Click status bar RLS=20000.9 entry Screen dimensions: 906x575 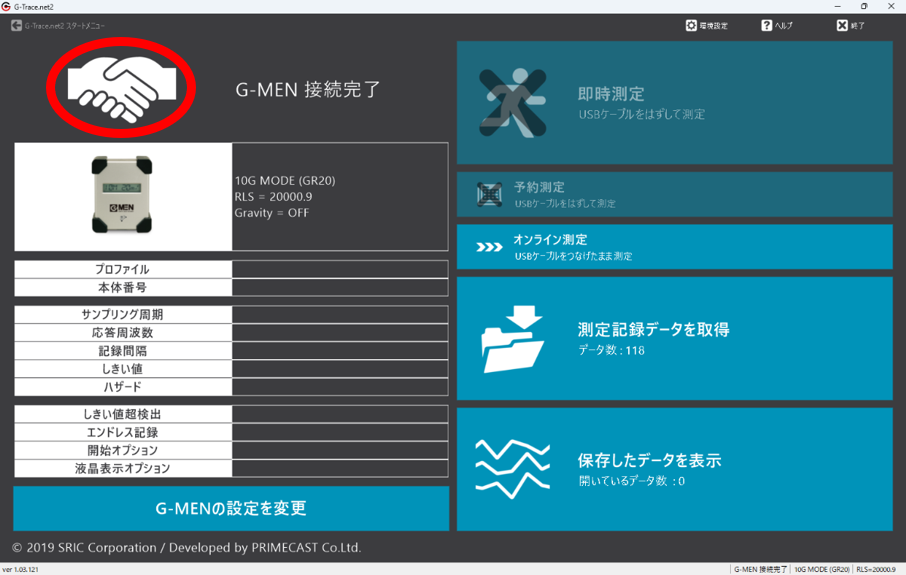coord(876,569)
